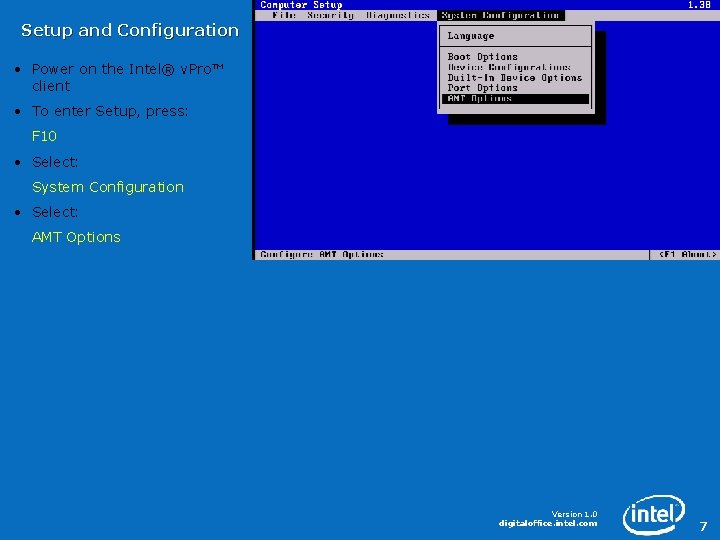Choose Language from the dropdown
This screenshot has width=720, height=540.
tap(471, 36)
